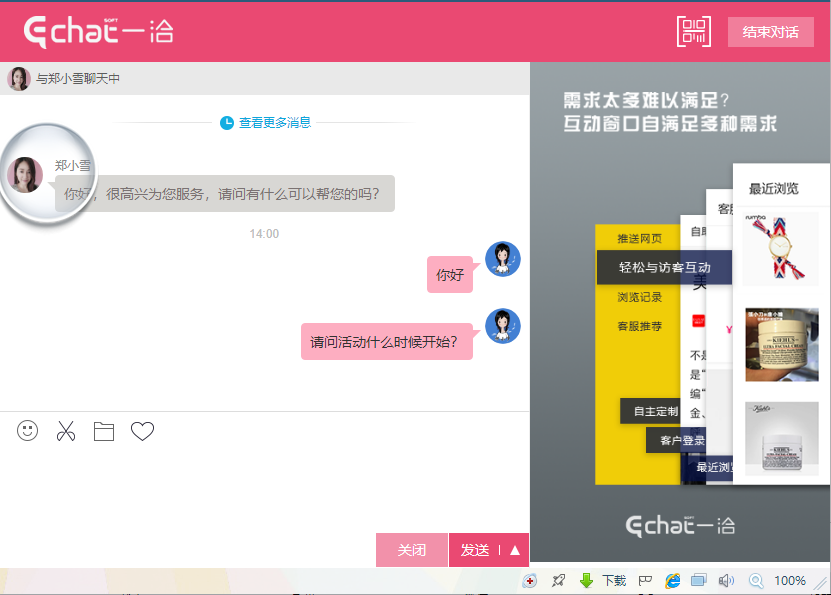Screen dimensions: 831x595
Task: Open the QR code scanner icon
Action: click(x=693, y=31)
